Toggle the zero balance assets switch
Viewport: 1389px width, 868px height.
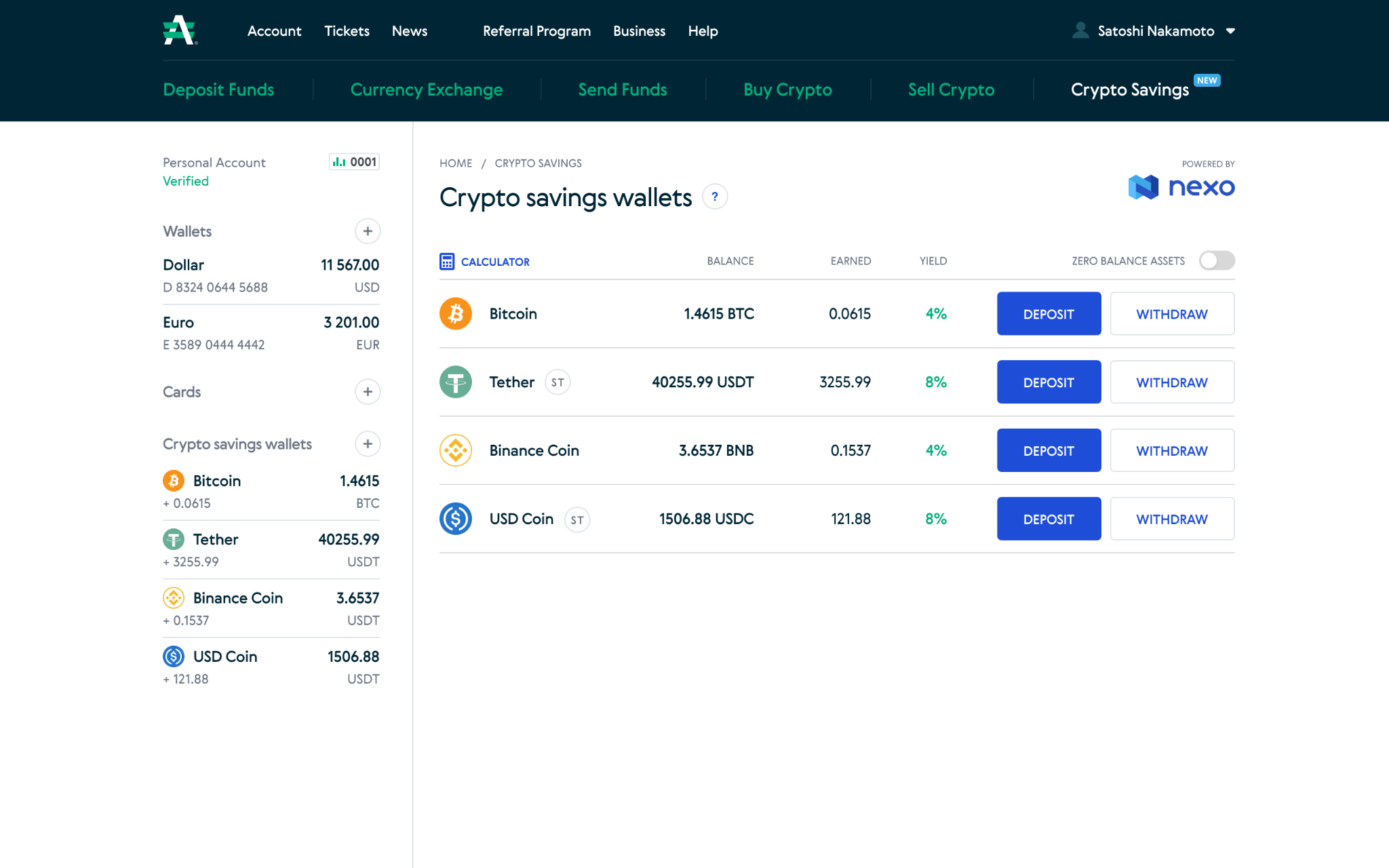point(1217,260)
